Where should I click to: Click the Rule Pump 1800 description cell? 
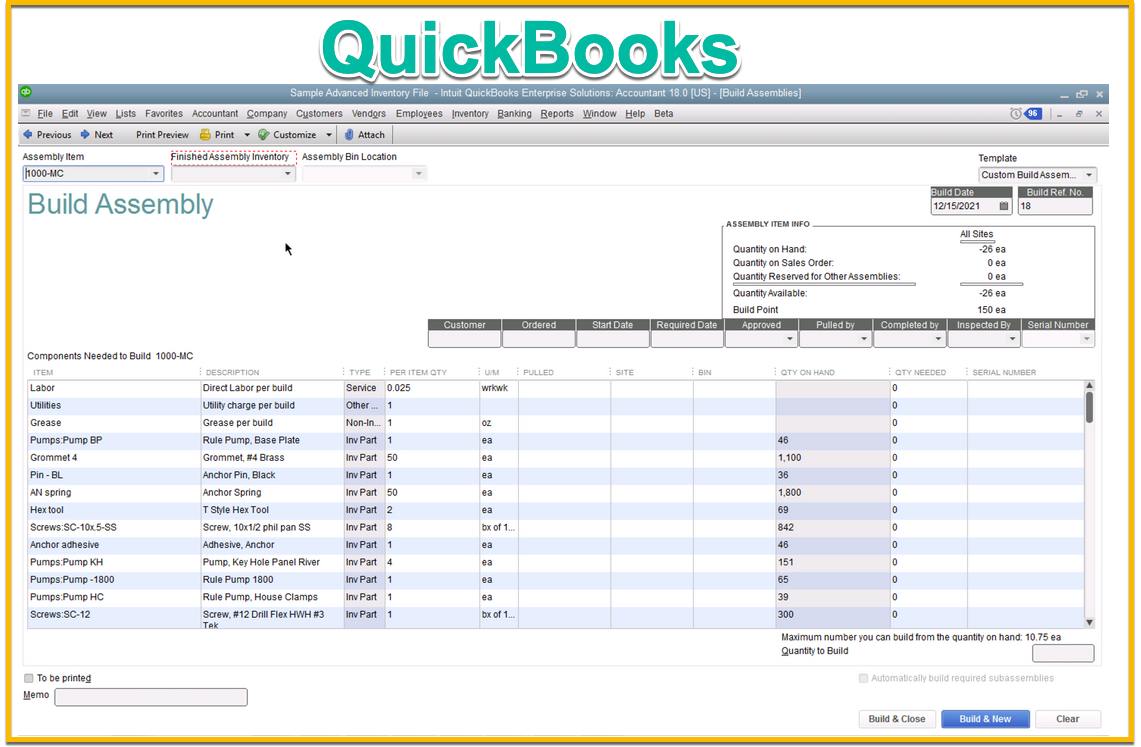point(271,580)
